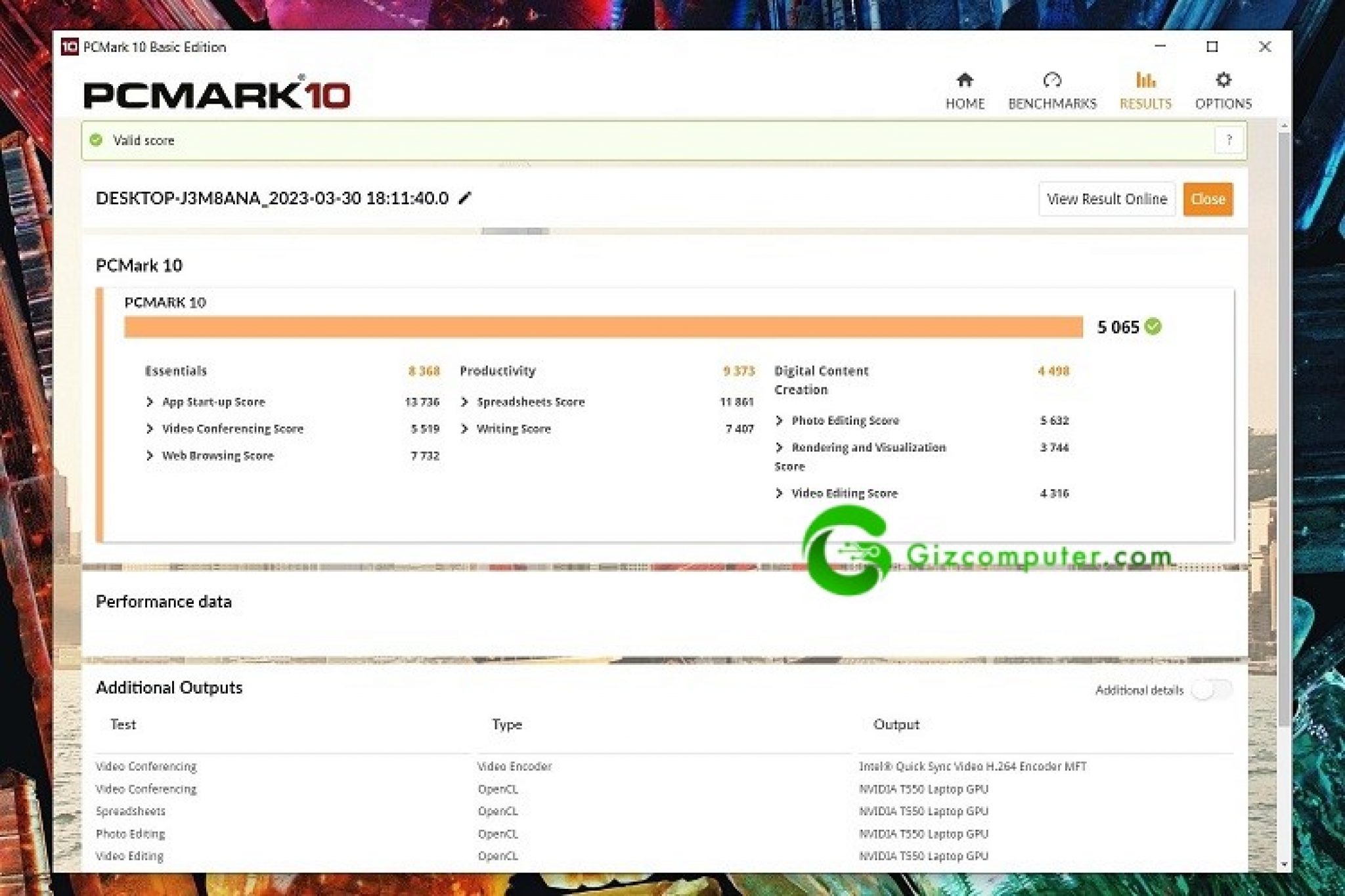Expand Video Editing Score row

click(780, 494)
